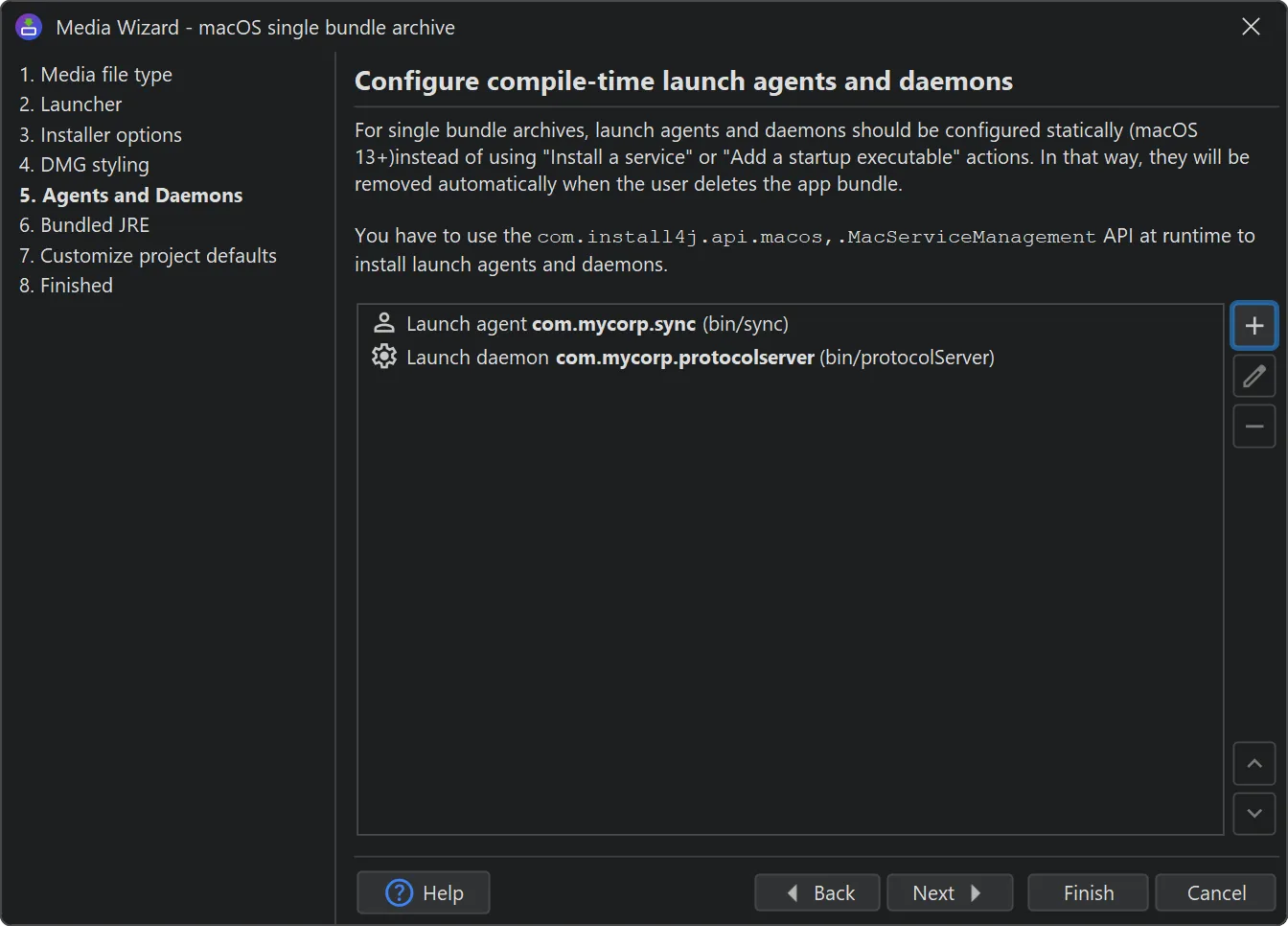1288x926 pixels.
Task: Open the Bundled JRE step
Action: [x=84, y=225]
